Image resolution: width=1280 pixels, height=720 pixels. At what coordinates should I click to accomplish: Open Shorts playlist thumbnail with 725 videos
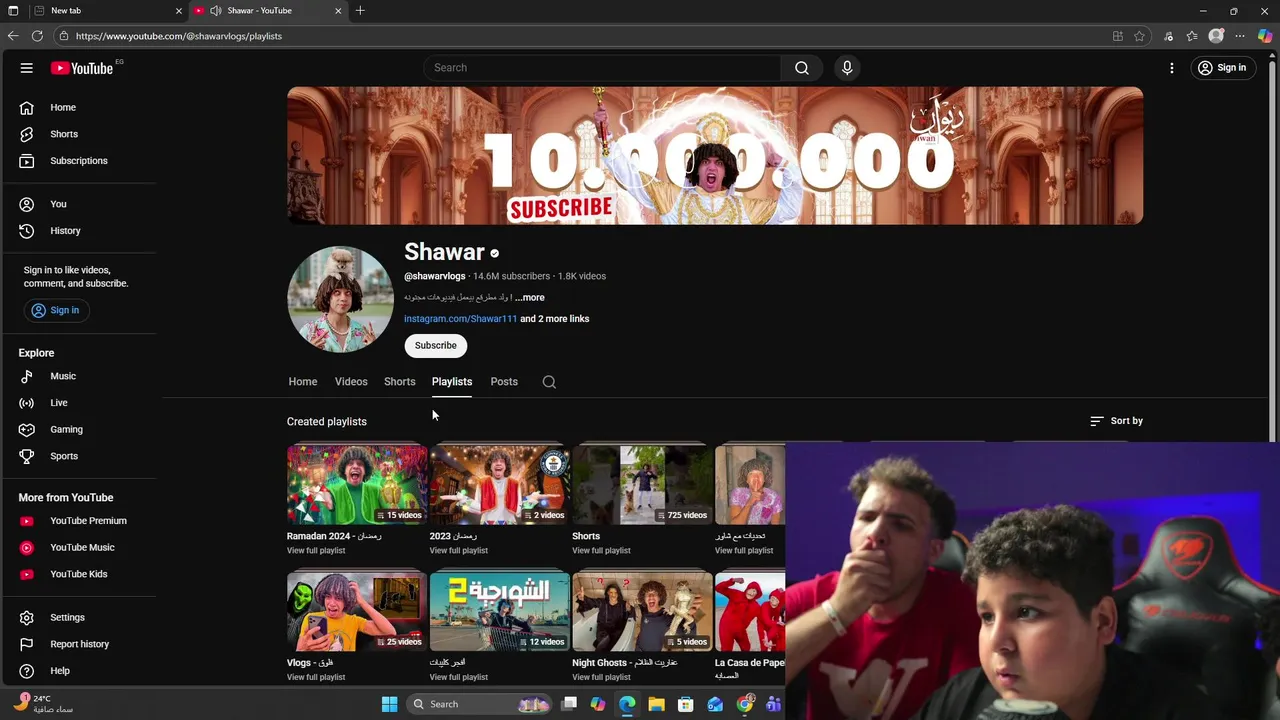pos(642,485)
